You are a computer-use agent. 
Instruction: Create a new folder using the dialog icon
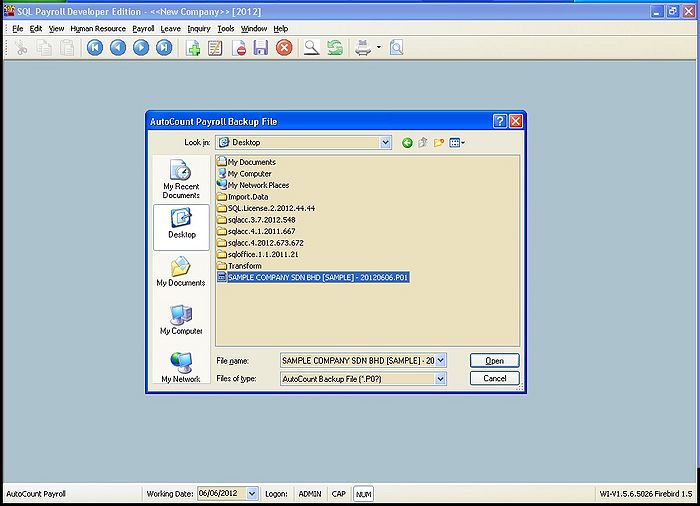[439, 143]
